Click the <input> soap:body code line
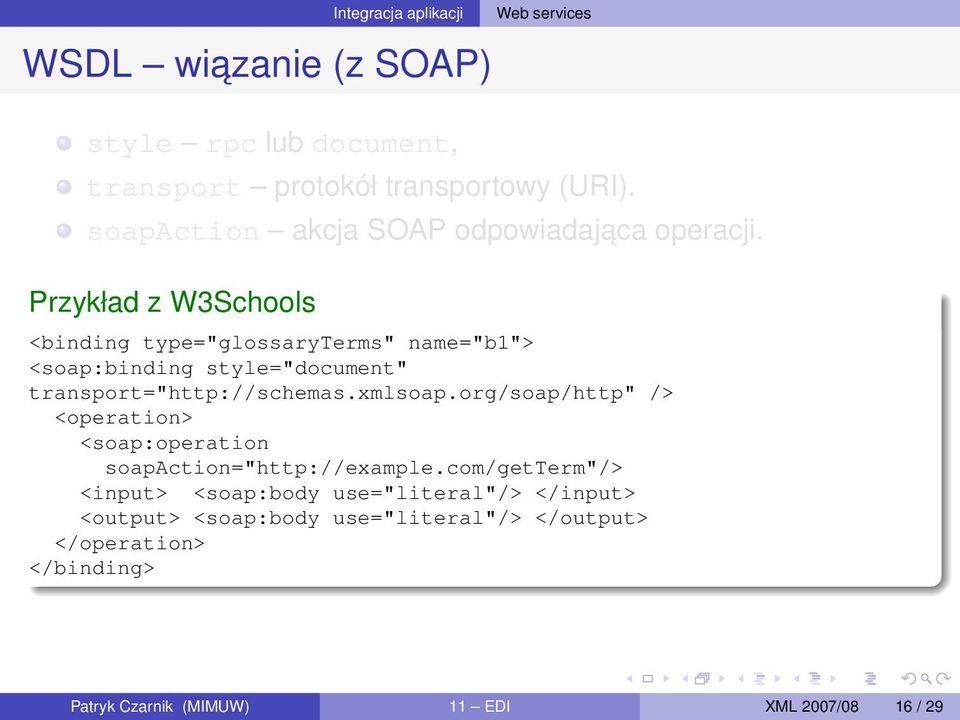The image size is (960, 720). [358, 493]
